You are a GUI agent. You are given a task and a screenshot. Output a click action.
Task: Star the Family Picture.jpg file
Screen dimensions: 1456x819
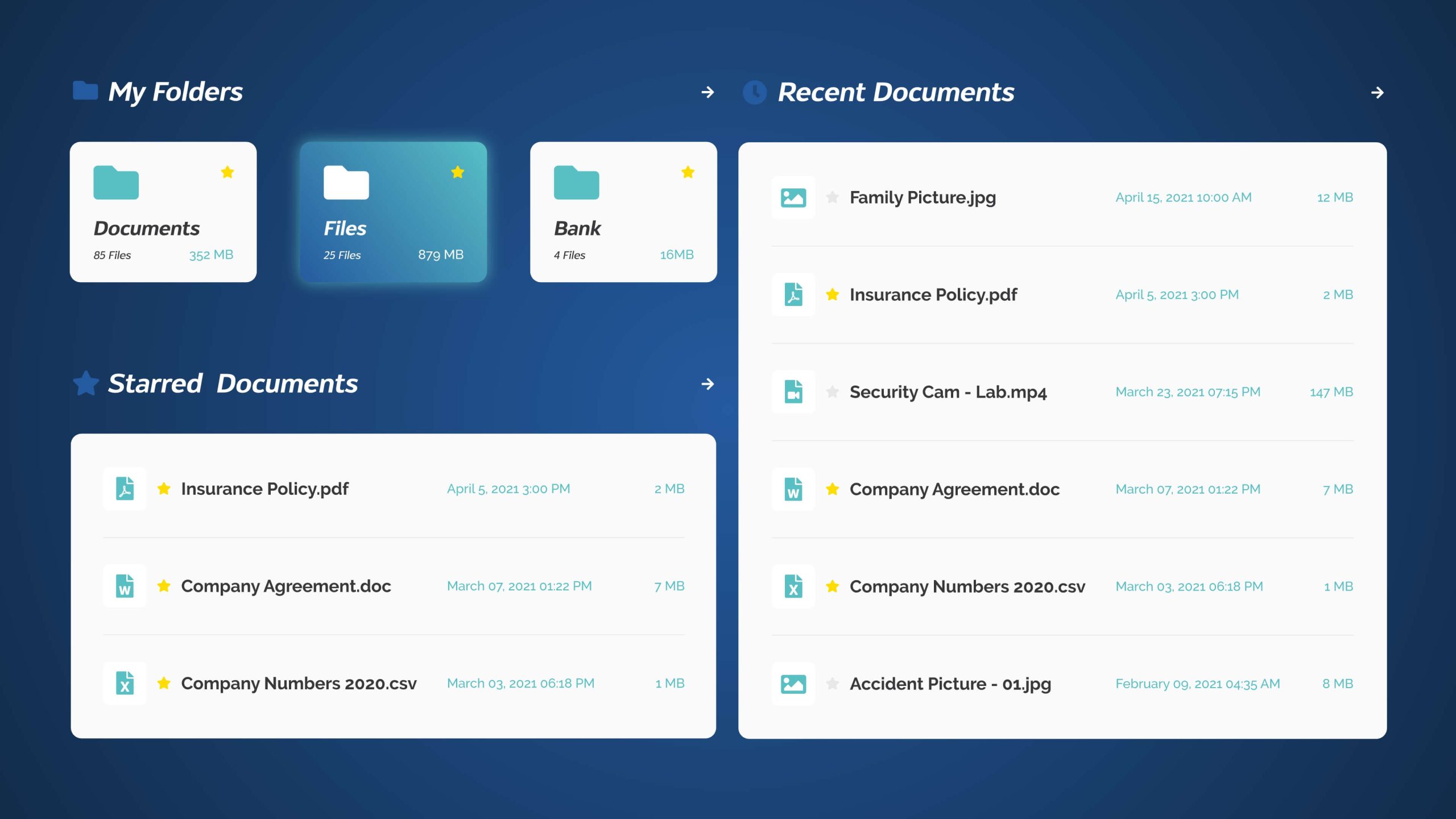point(832,197)
